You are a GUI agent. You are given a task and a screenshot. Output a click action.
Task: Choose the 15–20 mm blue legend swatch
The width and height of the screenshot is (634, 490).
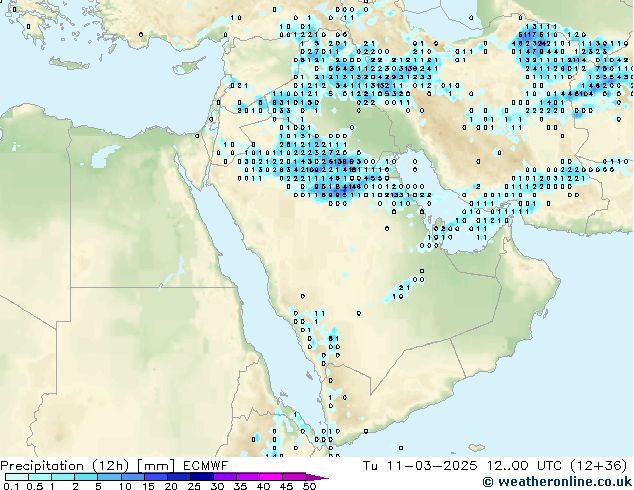click(x=155, y=477)
